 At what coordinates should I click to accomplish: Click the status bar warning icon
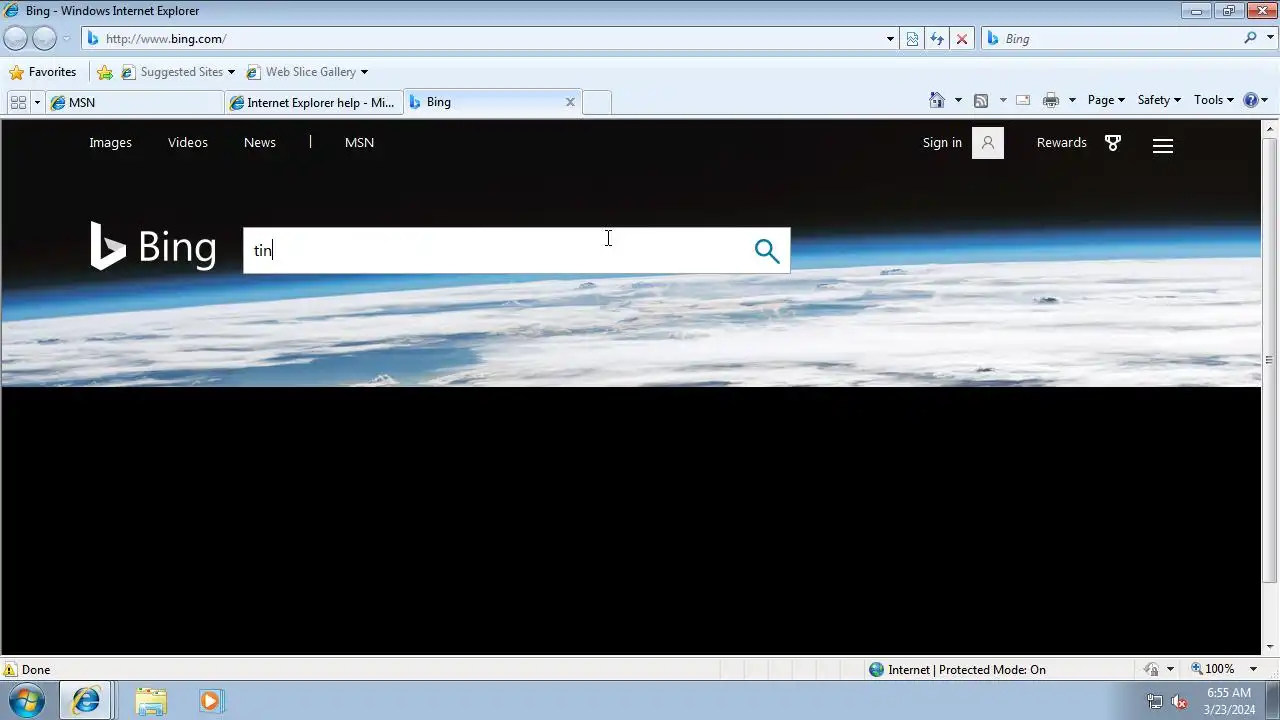tap(10, 670)
